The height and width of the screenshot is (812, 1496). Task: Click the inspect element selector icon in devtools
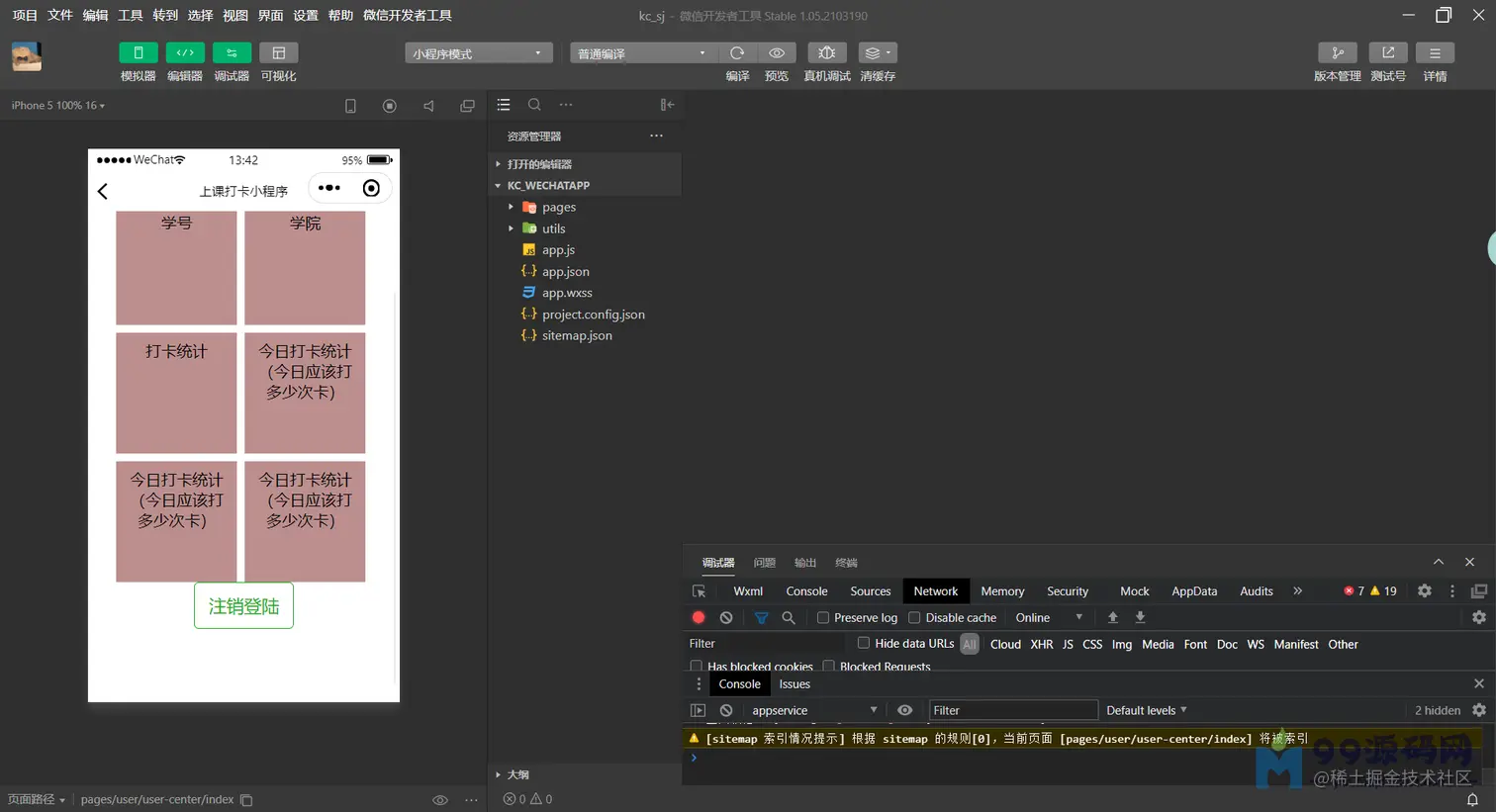(699, 591)
